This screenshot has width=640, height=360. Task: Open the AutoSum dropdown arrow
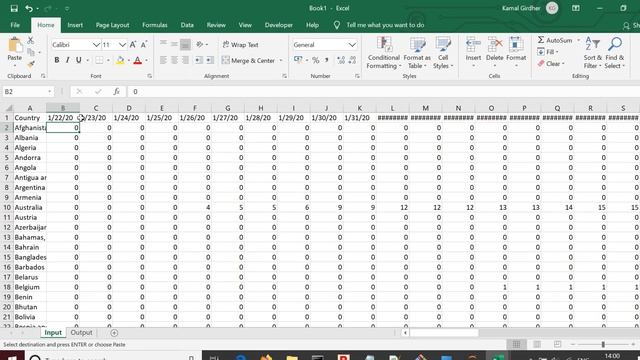578,40
